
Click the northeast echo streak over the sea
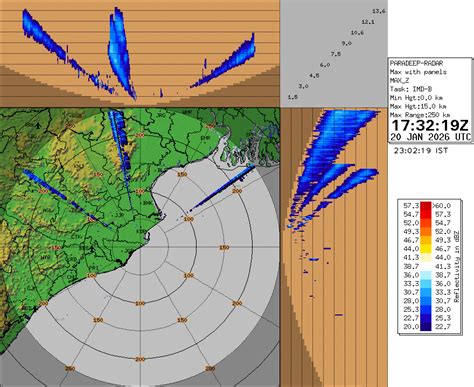[x=224, y=188]
